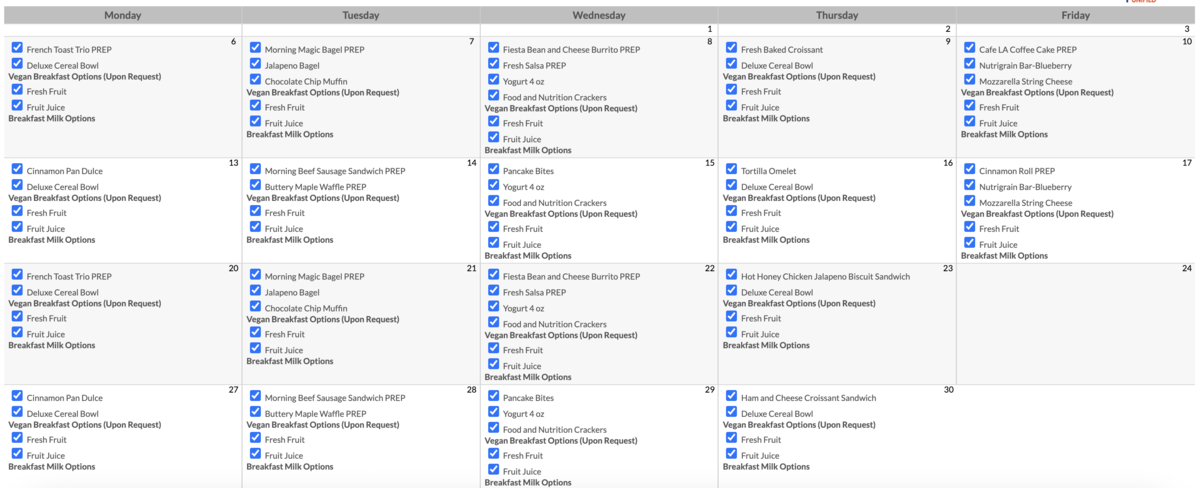Screen dimensions: 1200x488
Task: Uncheck Mozzarella String Cheese on Friday the 10th
Action: pos(969,80)
